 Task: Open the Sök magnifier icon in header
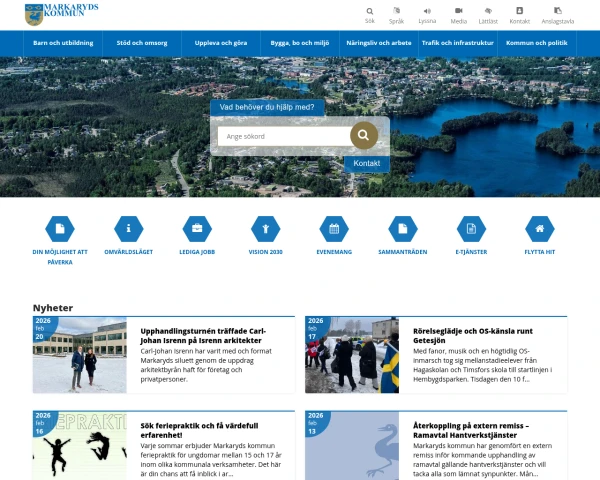pos(370,11)
